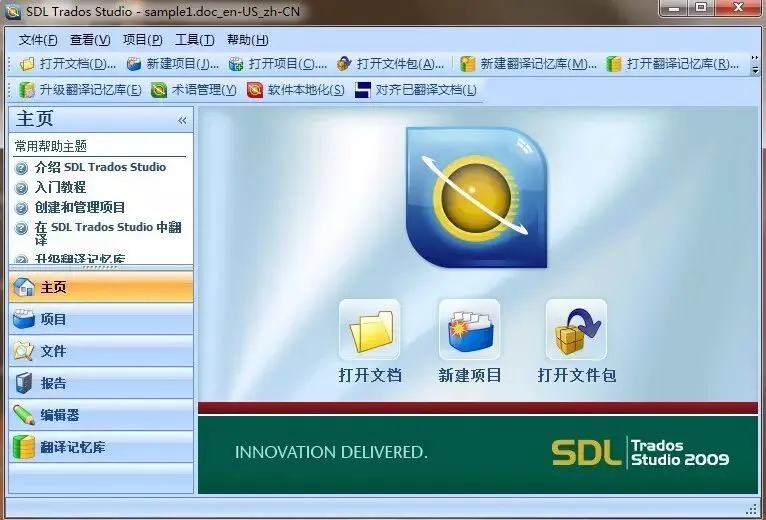Click question icon beside 创建和管理项目
The height and width of the screenshot is (520, 766).
point(21,208)
